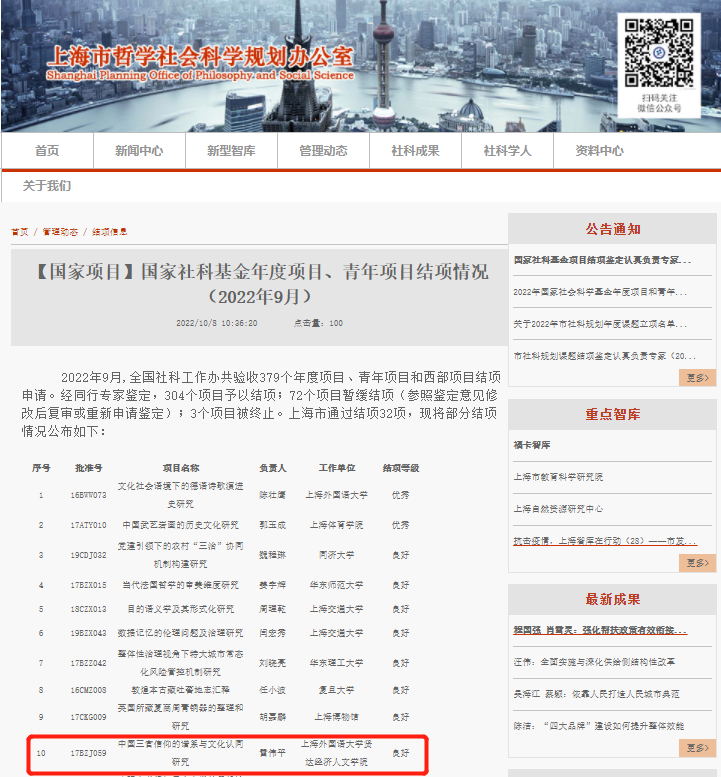Click the 首页 breadcrumb link
The height and width of the screenshot is (777, 721).
click(x=19, y=232)
